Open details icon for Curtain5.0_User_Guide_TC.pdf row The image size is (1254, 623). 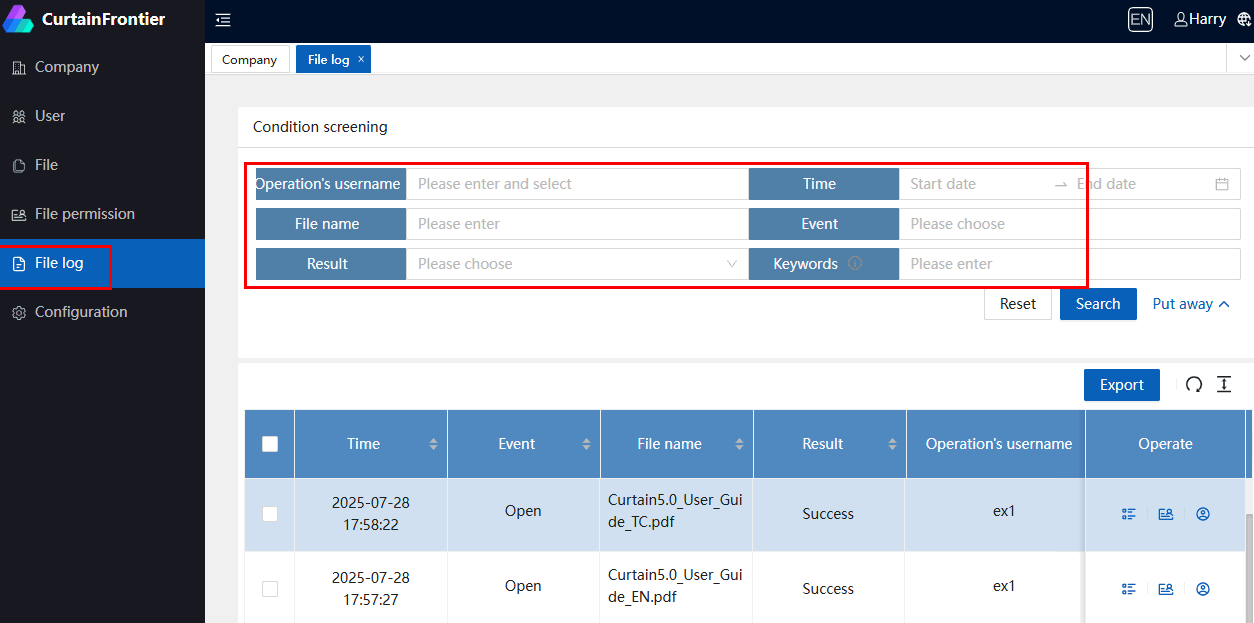[1129, 514]
